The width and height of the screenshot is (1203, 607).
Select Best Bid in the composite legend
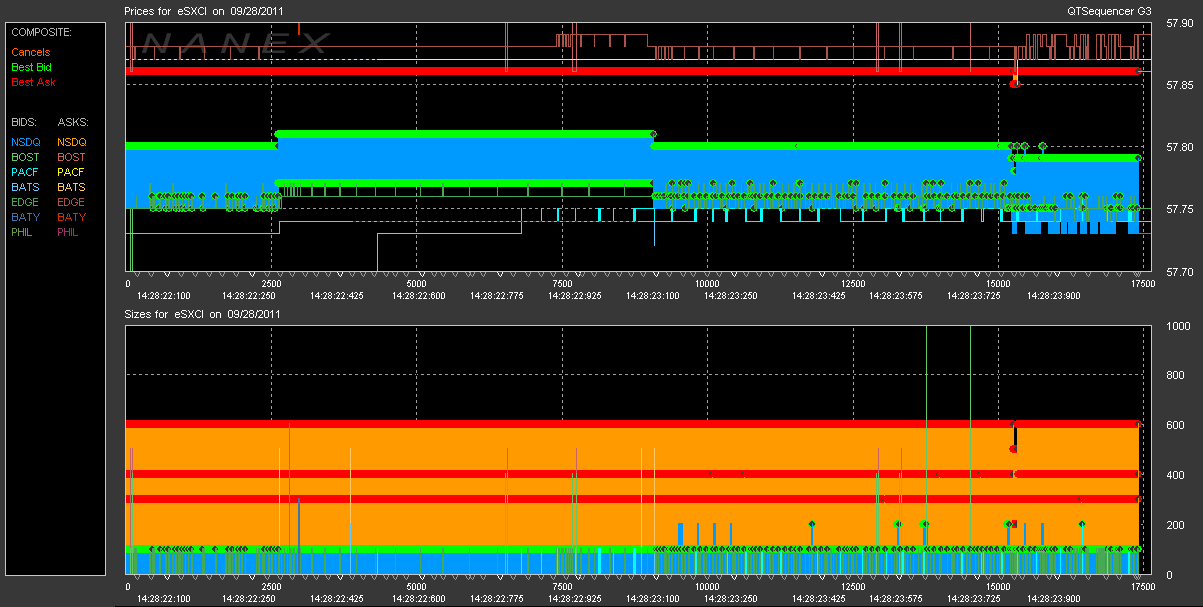(x=31, y=67)
